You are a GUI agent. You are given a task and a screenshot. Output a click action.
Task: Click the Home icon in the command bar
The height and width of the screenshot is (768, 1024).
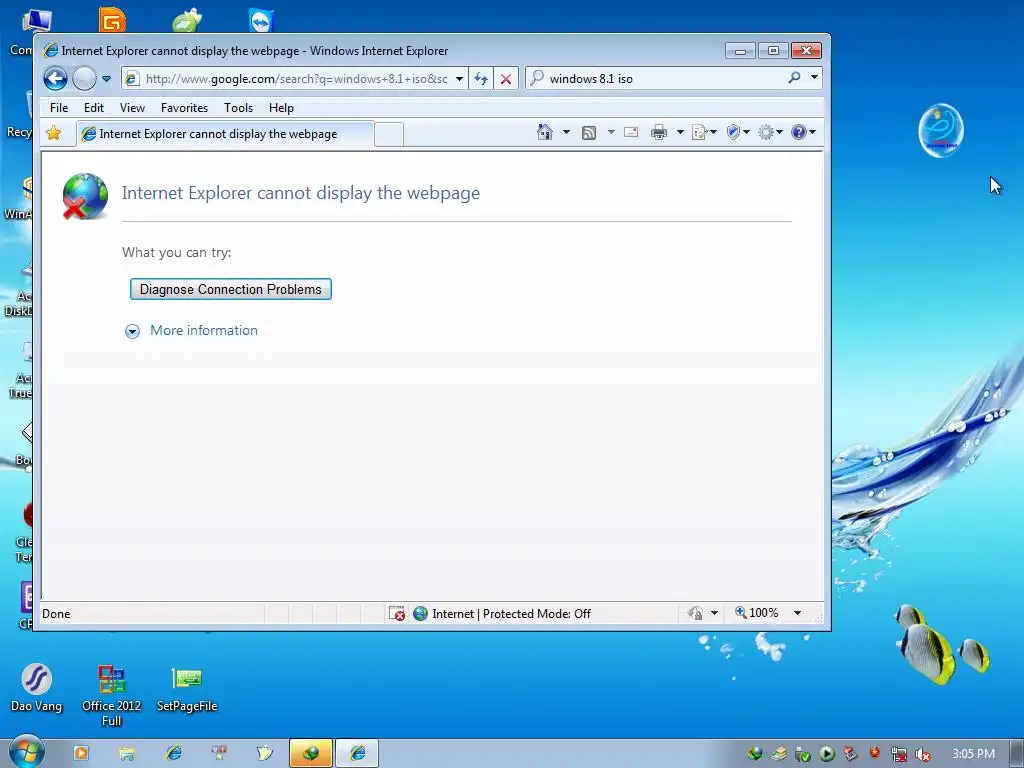tap(545, 133)
